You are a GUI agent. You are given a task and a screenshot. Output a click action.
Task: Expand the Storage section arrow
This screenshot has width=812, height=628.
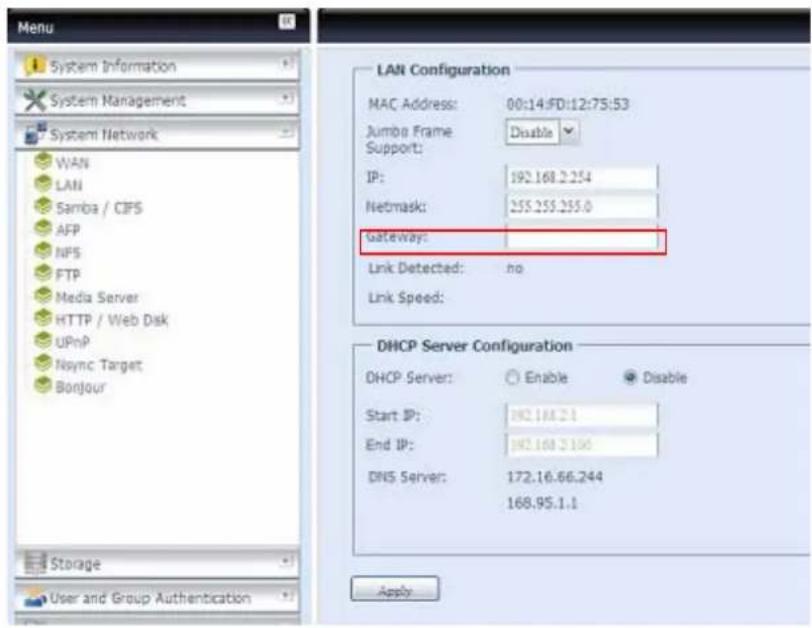click(286, 562)
